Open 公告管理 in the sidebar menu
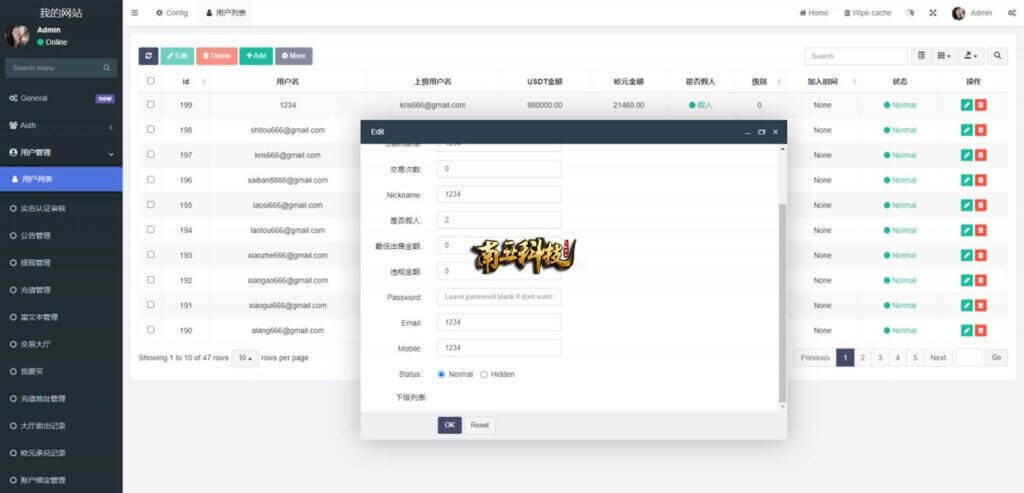 pyautogui.click(x=35, y=236)
